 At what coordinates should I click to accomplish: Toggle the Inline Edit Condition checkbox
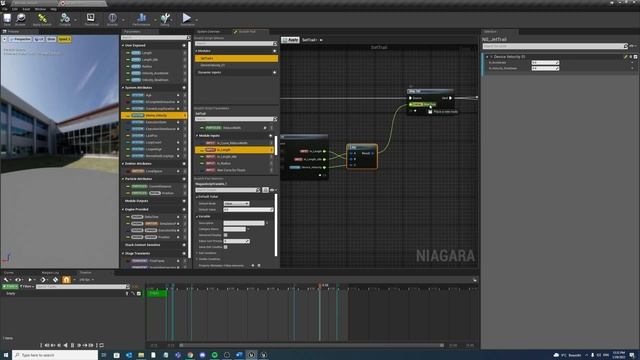point(225,247)
